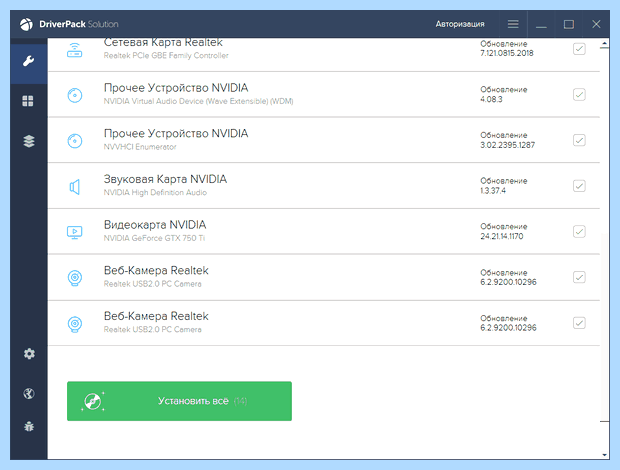The image size is (620, 470).
Task: Uncheck Realtek PCIe GBE Family Controller driver
Action: coord(579,49)
